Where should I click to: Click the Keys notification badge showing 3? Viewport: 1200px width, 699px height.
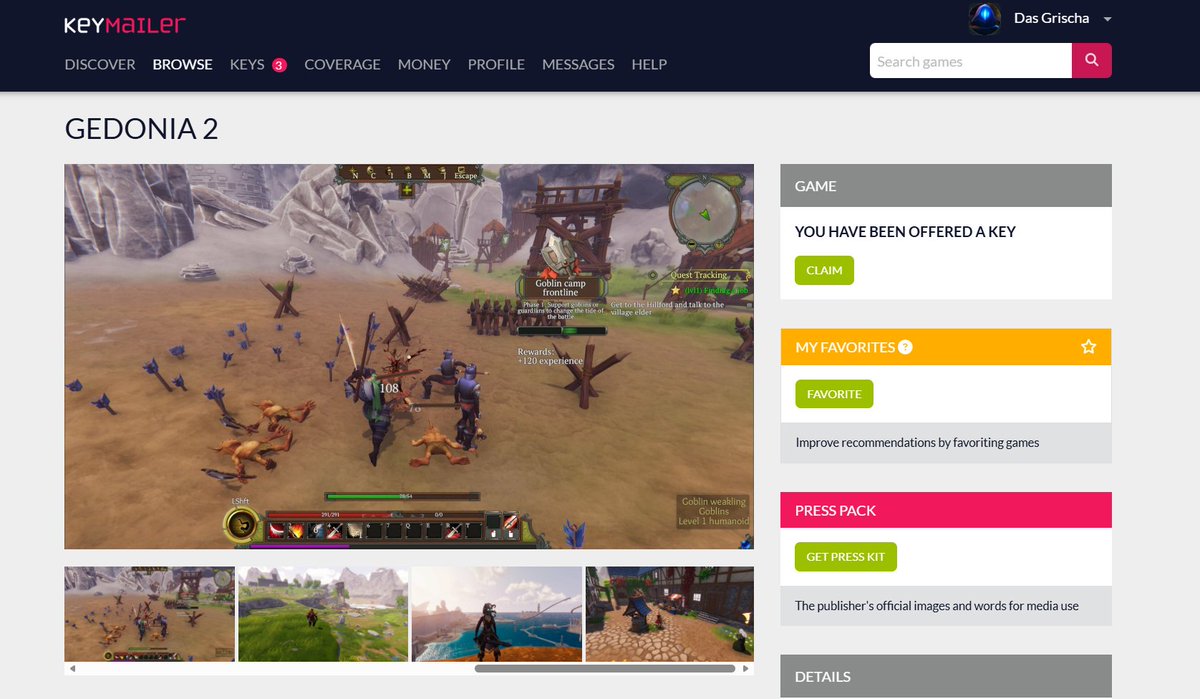point(279,65)
